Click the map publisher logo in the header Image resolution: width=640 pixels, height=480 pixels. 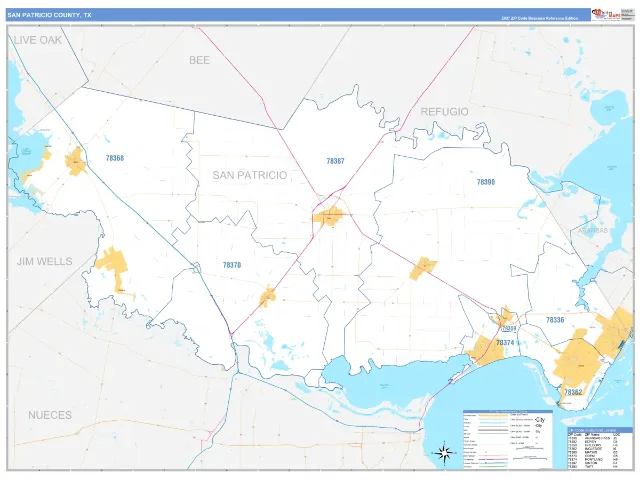[606, 14]
